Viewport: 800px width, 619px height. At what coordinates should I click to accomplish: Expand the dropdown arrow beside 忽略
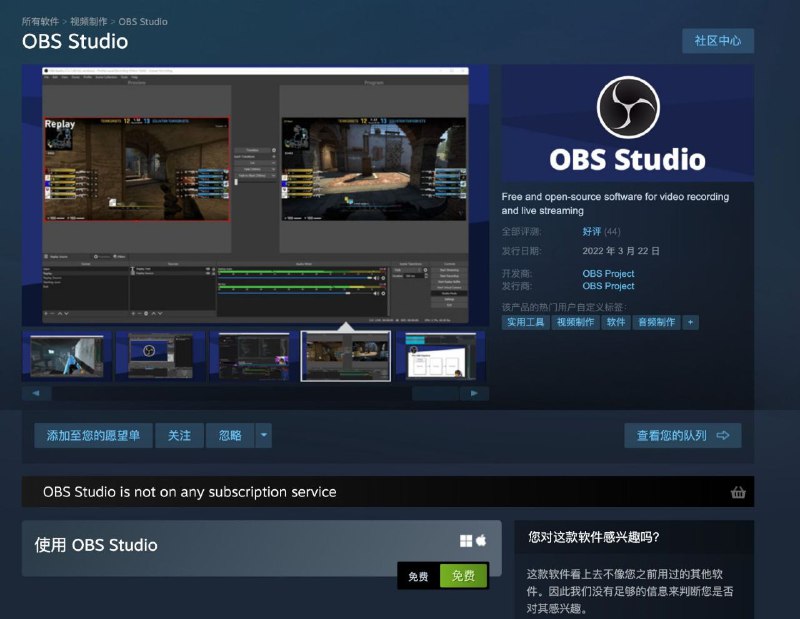pyautogui.click(x=263, y=435)
